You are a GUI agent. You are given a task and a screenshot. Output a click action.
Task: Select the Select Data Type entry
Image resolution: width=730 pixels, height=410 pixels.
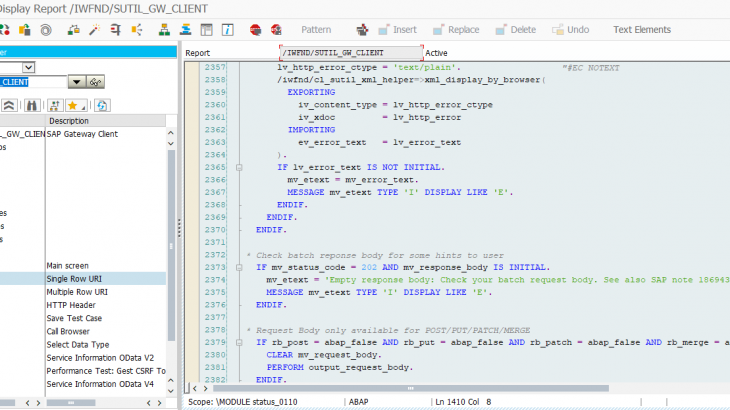pyautogui.click(x=78, y=344)
